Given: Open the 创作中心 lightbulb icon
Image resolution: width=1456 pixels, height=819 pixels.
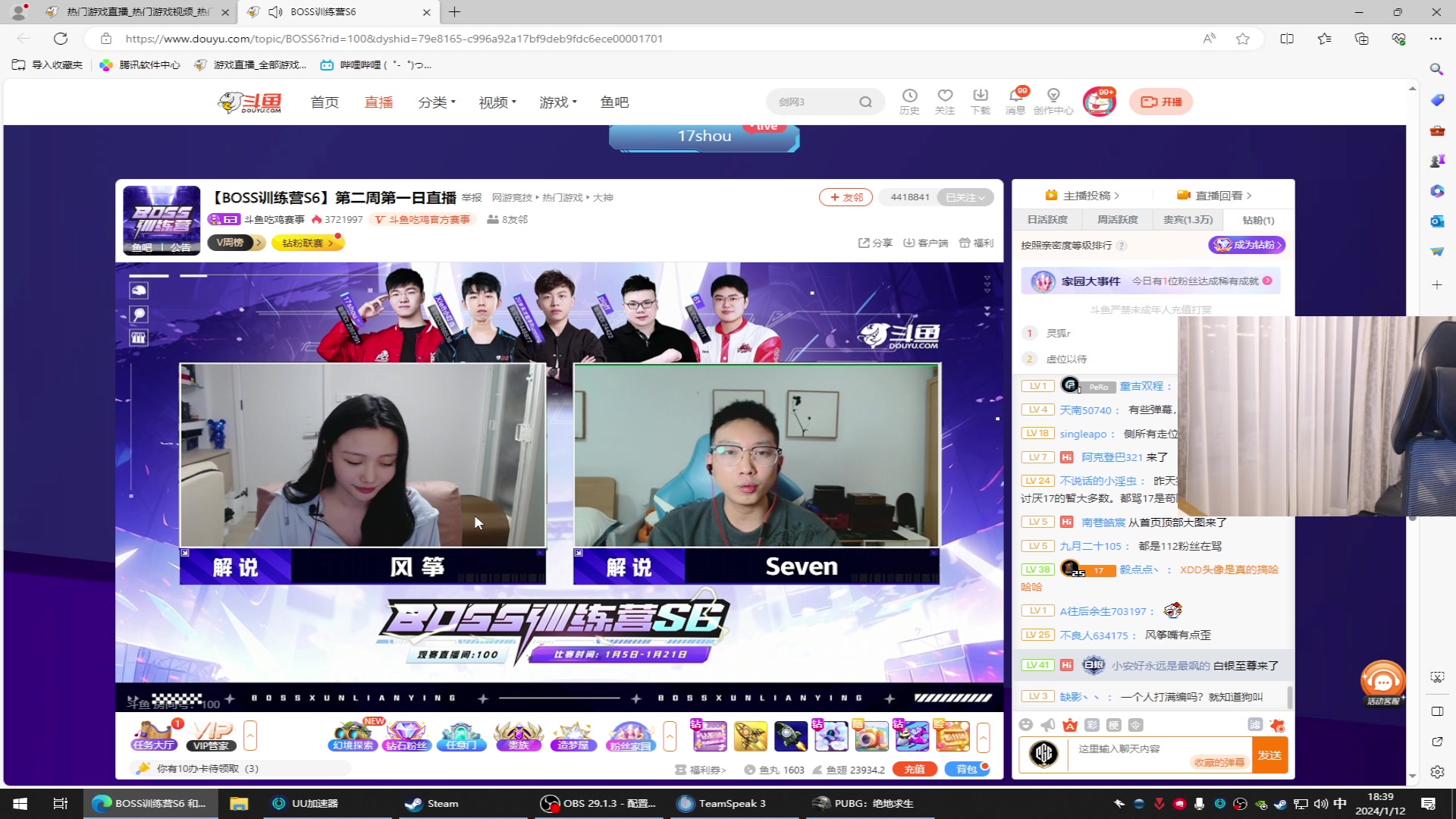Looking at the screenshot, I should (x=1053, y=101).
